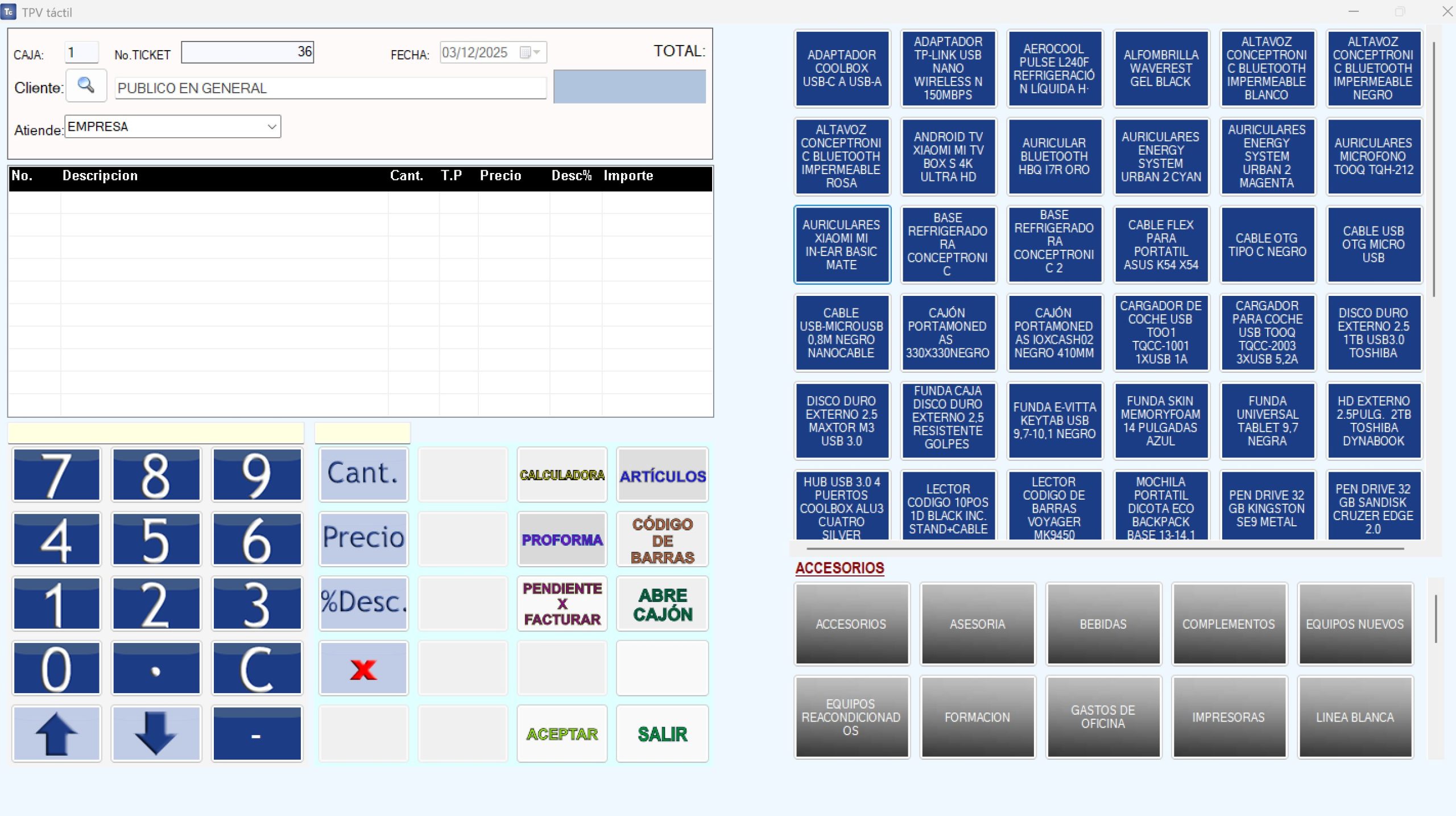
Task: Click the up arrow navigation button
Action: click(x=56, y=733)
